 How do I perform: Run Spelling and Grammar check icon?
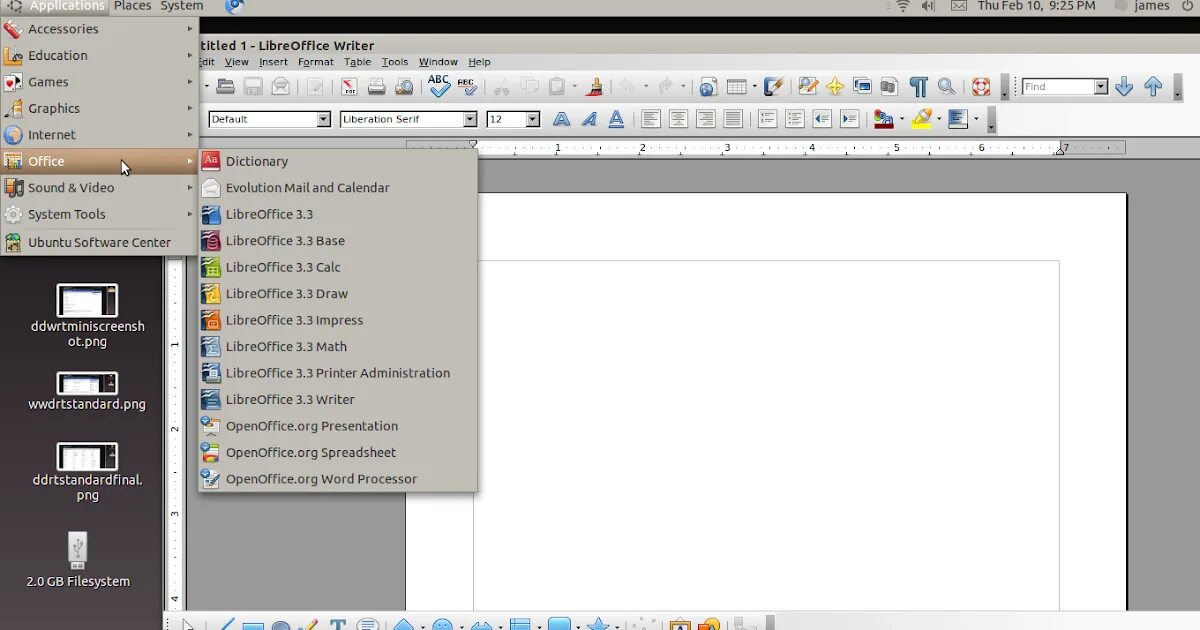(x=439, y=86)
